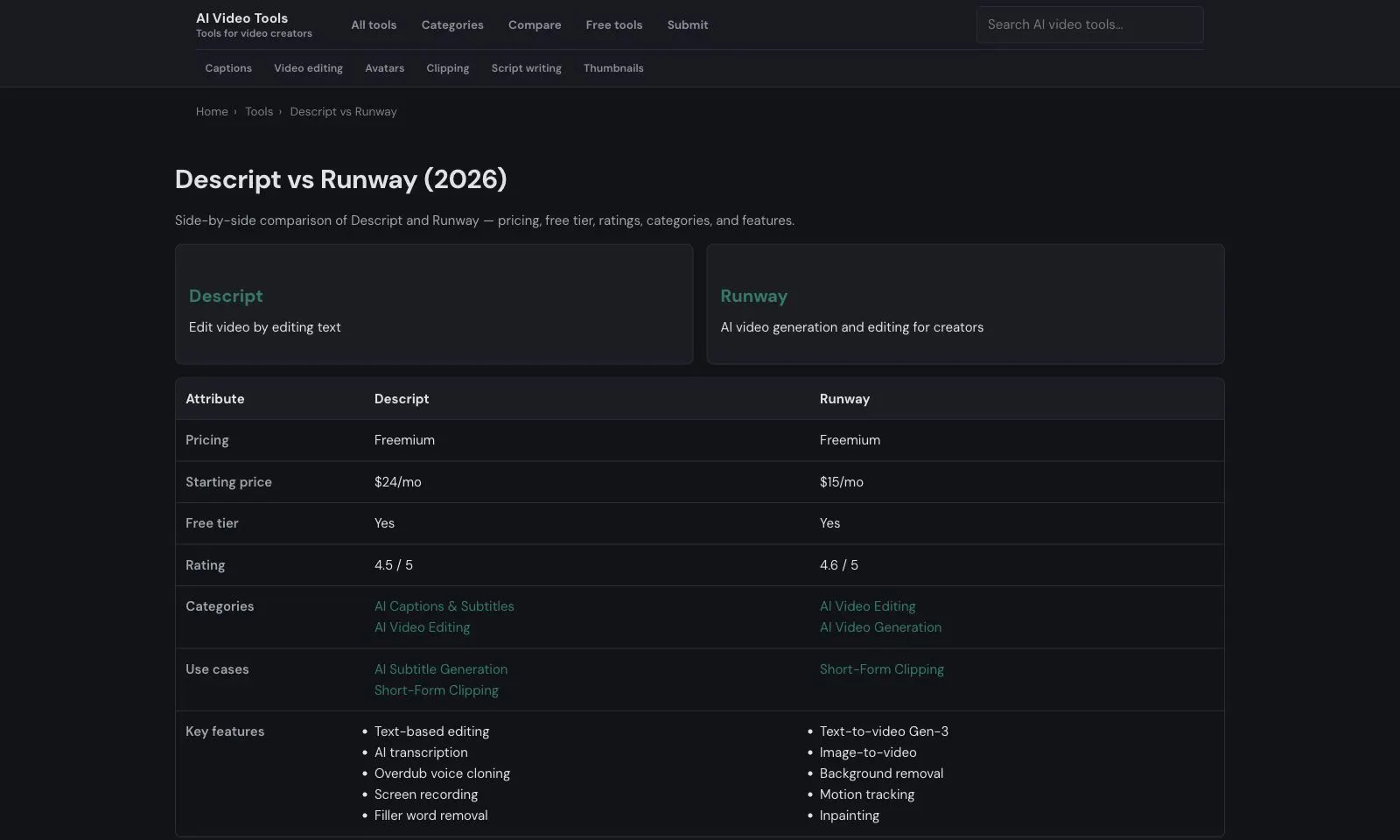The width and height of the screenshot is (1400, 840).
Task: Open the Captions sub-navigation link
Action: pos(228,68)
